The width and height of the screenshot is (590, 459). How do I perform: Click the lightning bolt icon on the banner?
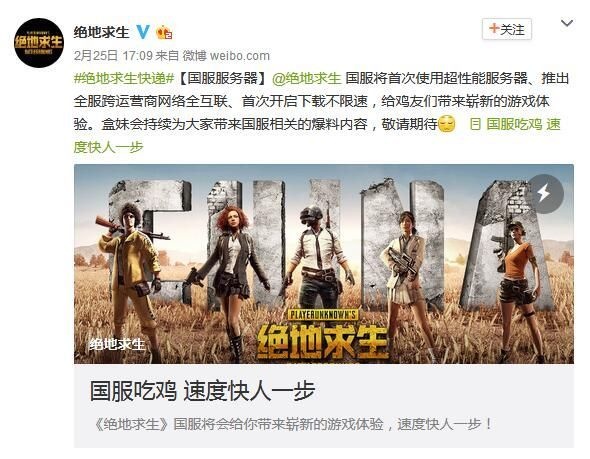coord(544,194)
